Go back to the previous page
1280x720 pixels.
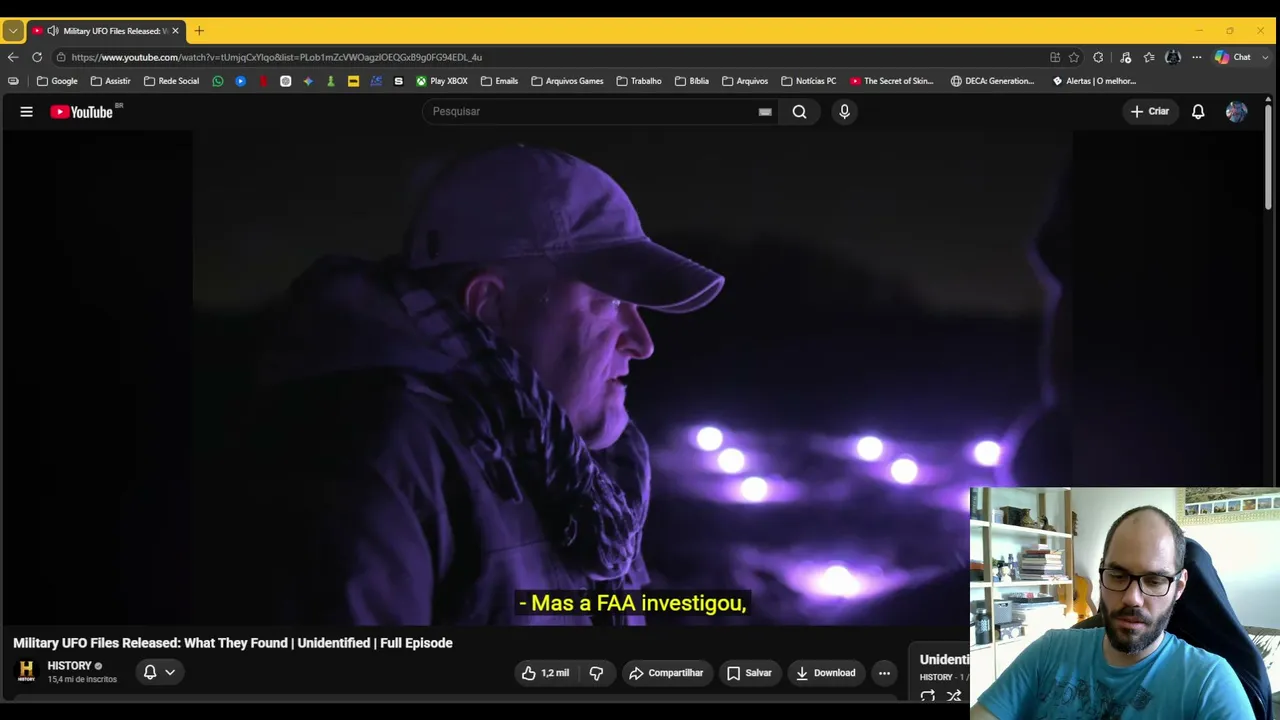point(13,57)
